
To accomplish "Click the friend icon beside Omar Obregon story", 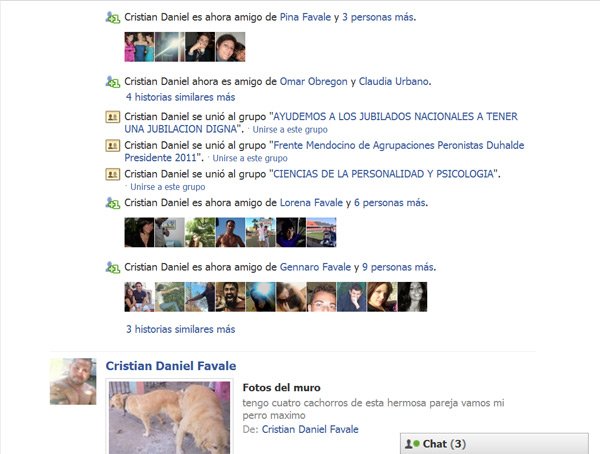I will tap(112, 82).
